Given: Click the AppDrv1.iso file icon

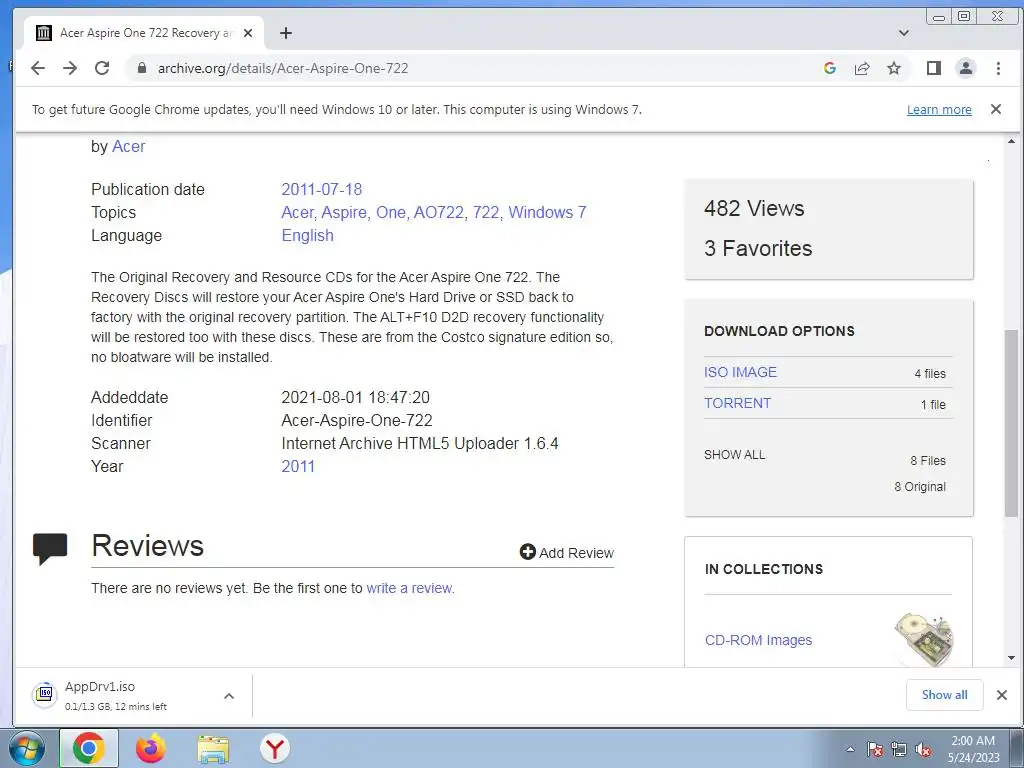Looking at the screenshot, I should pos(44,694).
